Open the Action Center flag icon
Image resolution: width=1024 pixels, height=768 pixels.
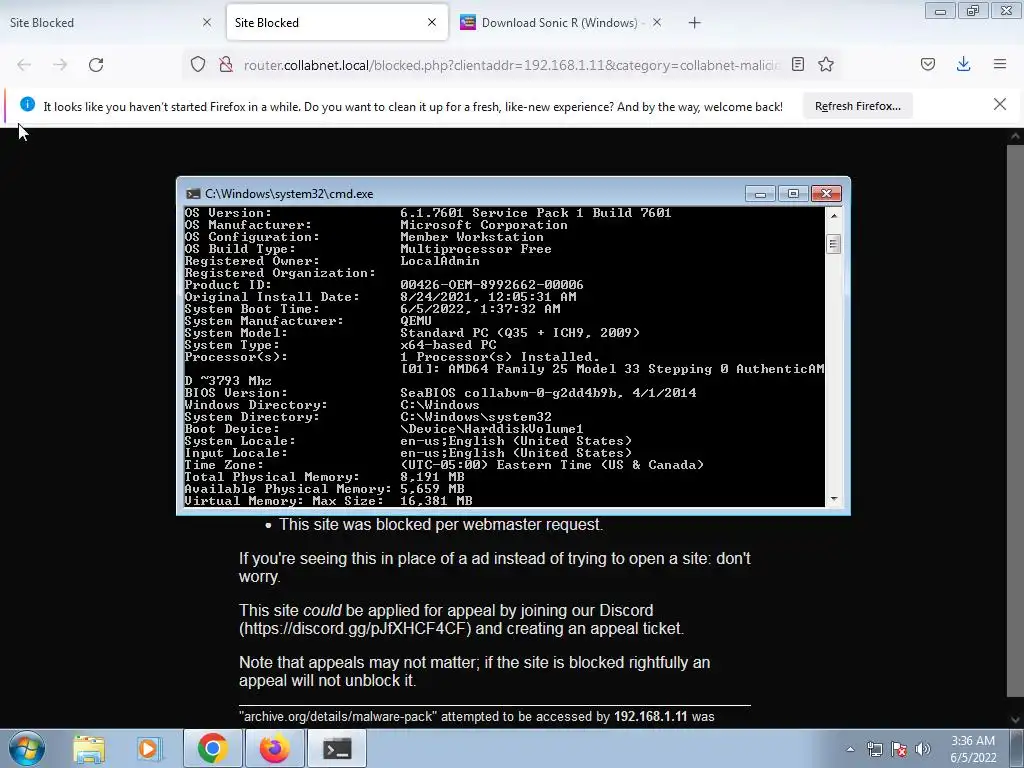[x=899, y=749]
